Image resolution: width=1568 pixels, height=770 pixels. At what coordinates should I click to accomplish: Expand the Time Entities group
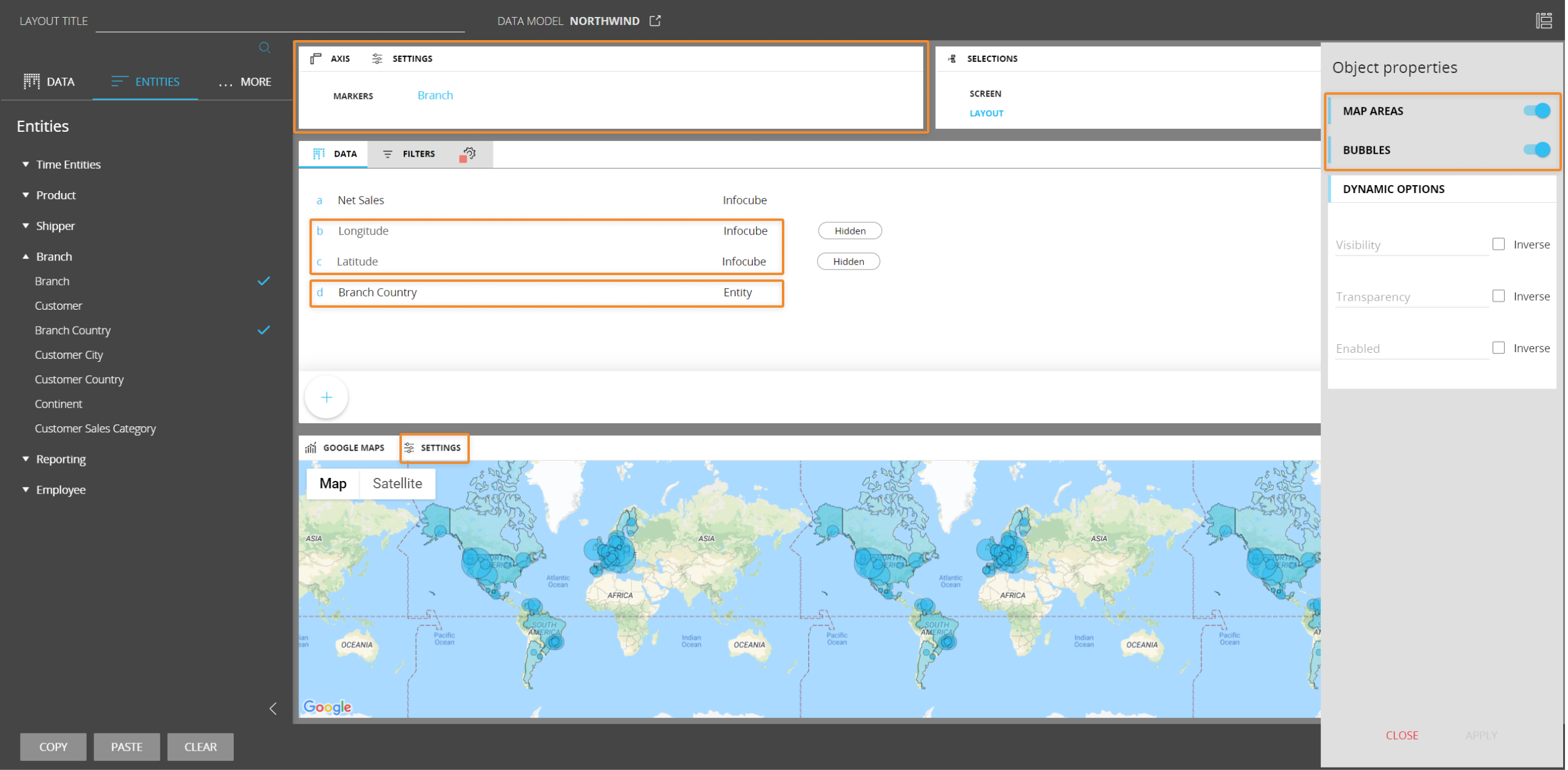pos(25,165)
